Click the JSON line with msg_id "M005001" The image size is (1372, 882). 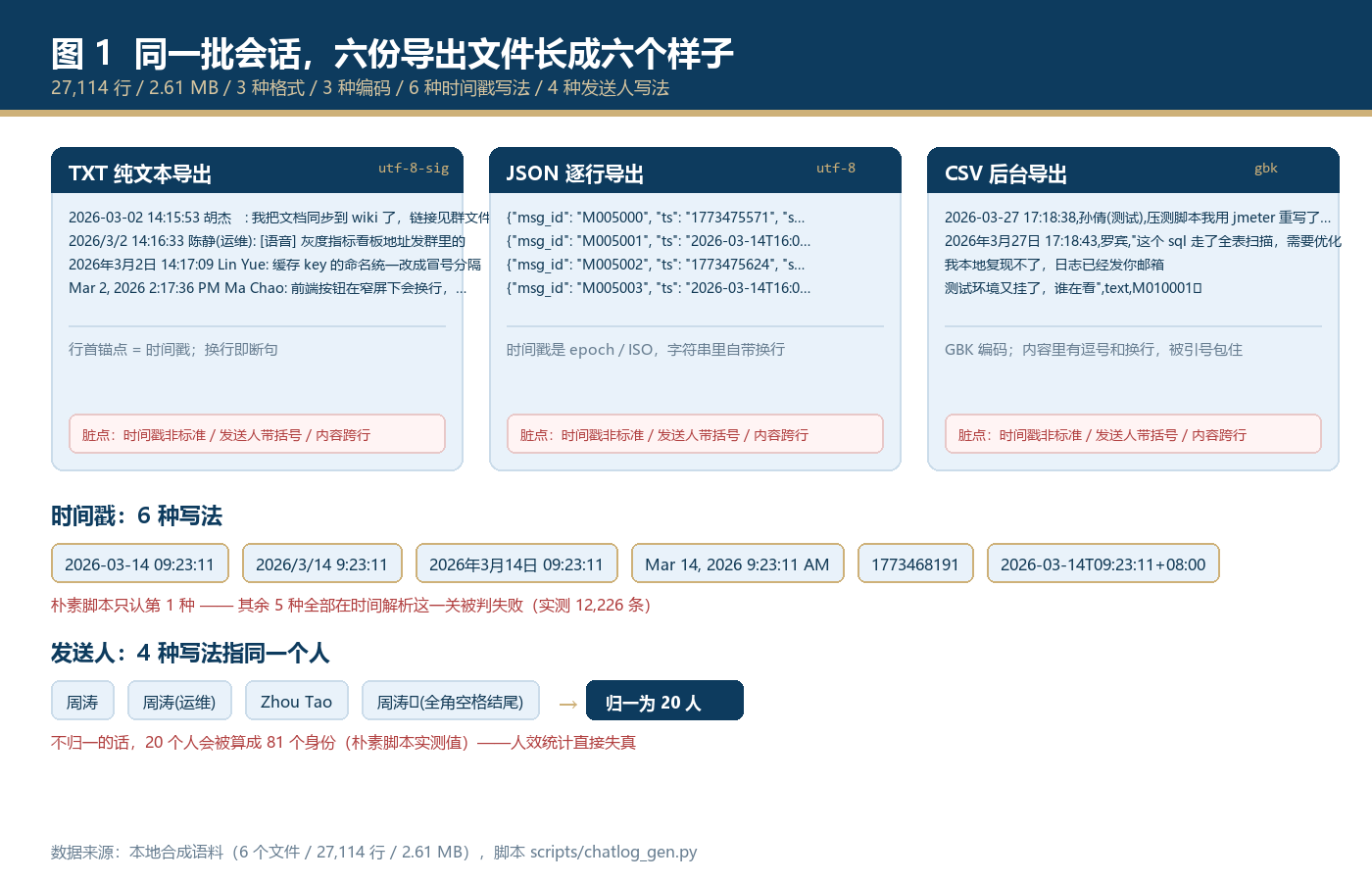click(x=659, y=241)
